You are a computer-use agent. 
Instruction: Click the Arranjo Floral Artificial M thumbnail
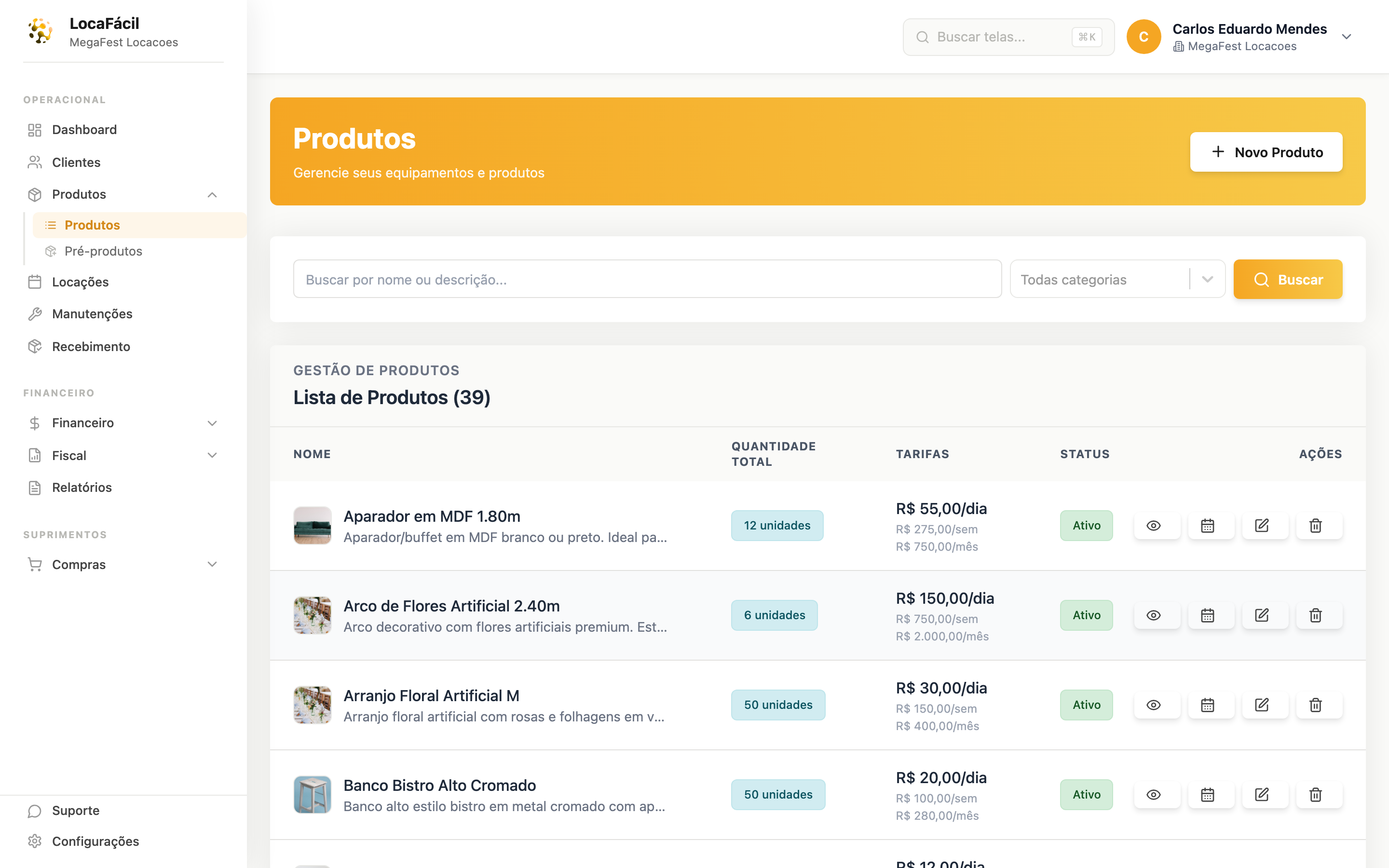pyautogui.click(x=312, y=705)
